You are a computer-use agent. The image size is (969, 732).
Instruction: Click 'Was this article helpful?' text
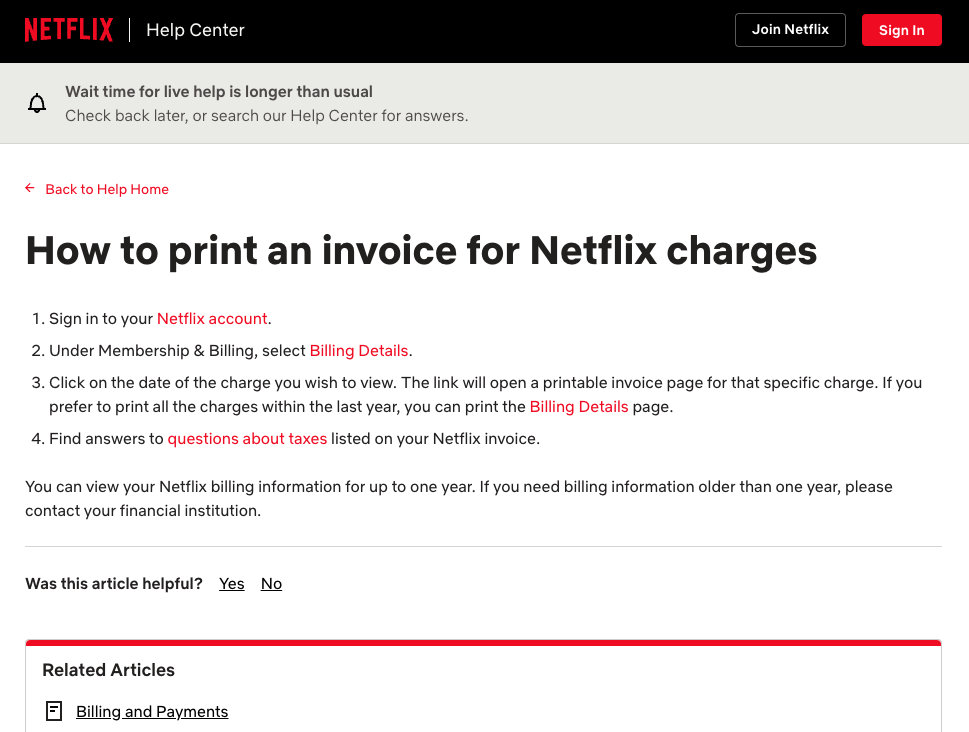pyautogui.click(x=114, y=584)
